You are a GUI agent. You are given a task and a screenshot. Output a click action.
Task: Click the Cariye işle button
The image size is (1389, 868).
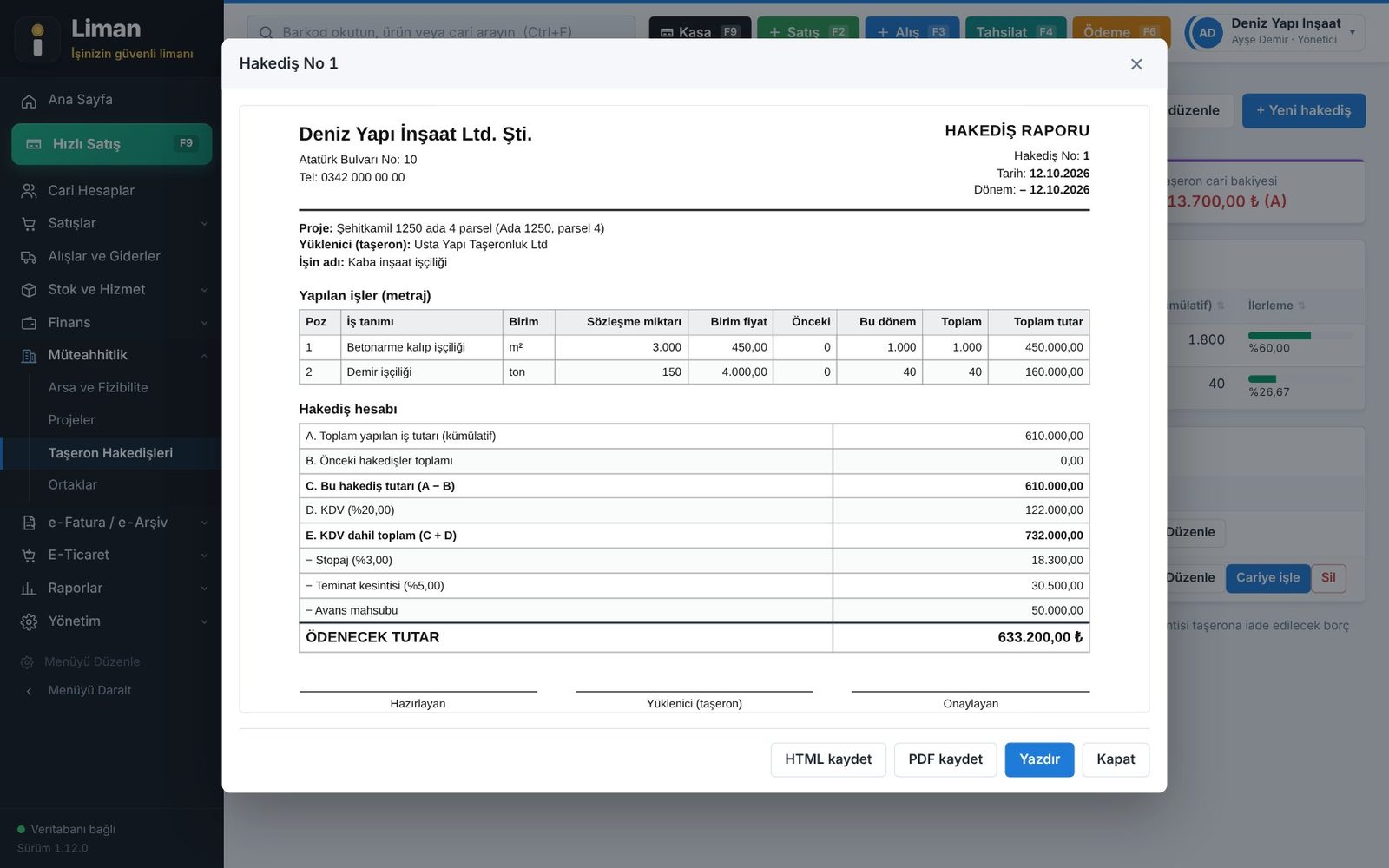1267,578
